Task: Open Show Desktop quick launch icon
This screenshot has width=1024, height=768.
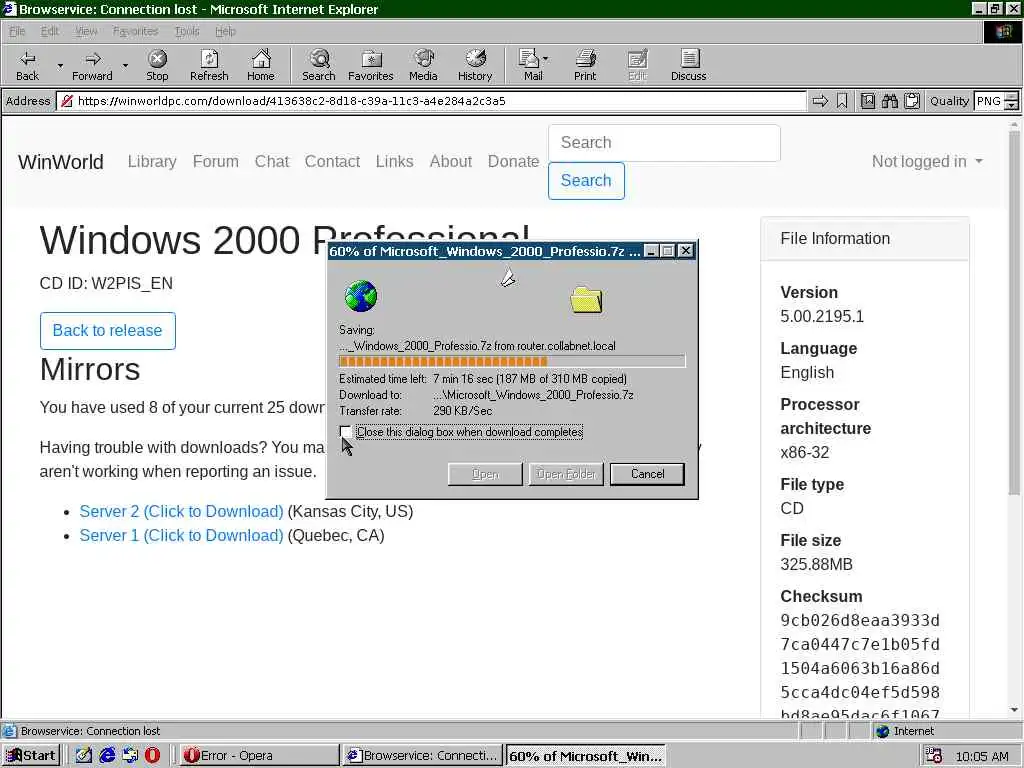Action: pyautogui.click(x=84, y=756)
